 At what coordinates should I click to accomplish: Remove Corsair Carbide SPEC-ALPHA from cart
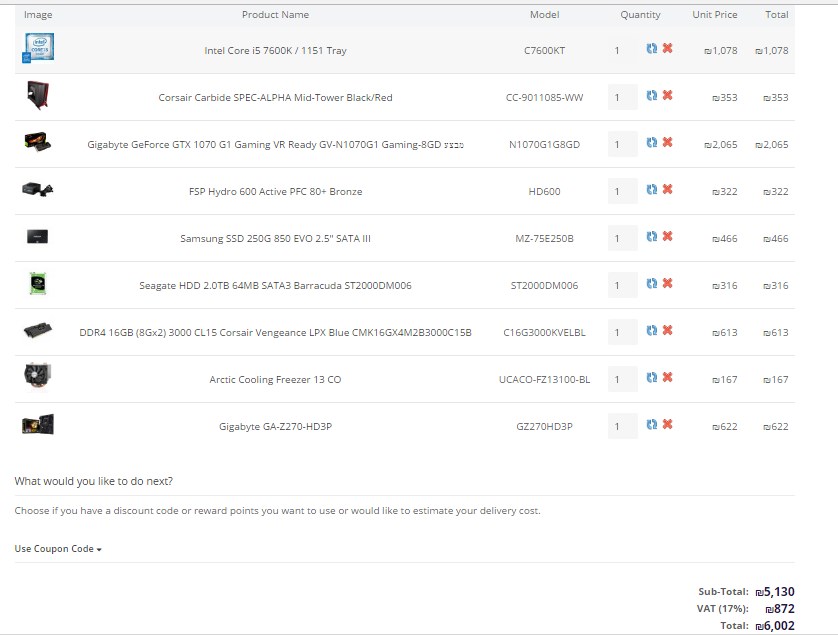click(x=668, y=96)
